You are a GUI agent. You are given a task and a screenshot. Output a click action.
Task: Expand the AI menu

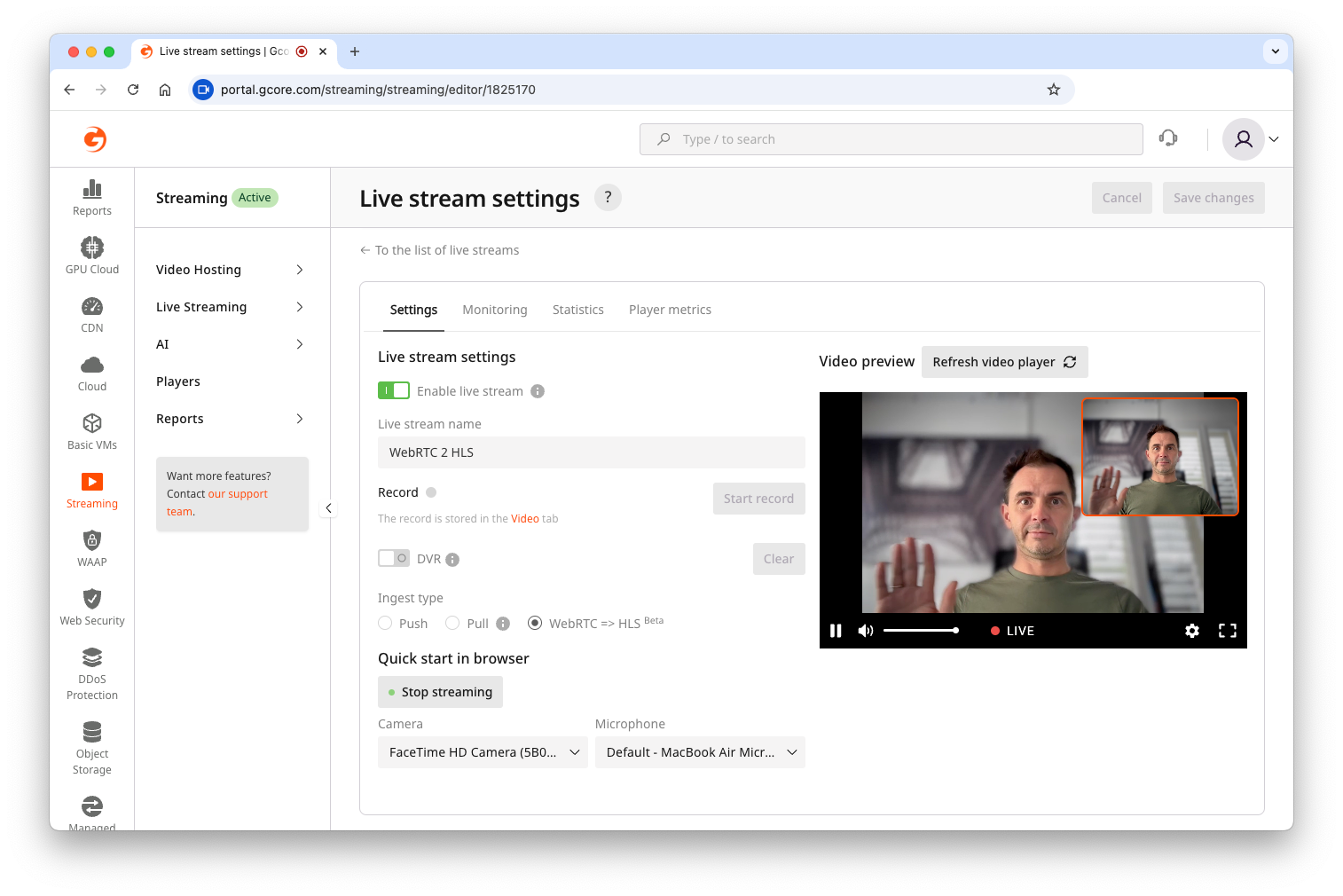(x=231, y=344)
